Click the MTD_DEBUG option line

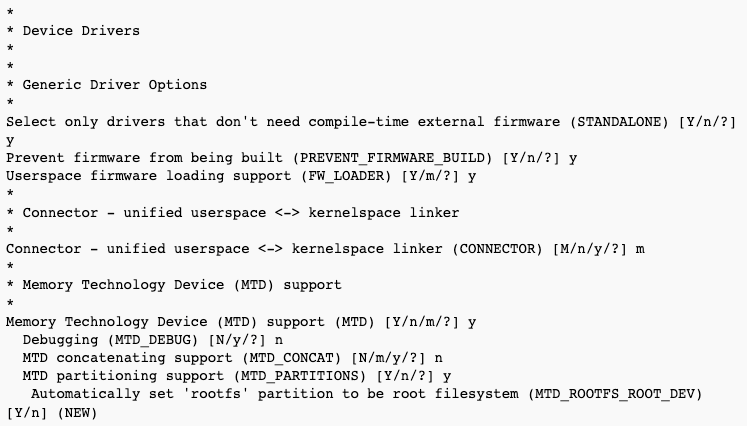[152, 340]
